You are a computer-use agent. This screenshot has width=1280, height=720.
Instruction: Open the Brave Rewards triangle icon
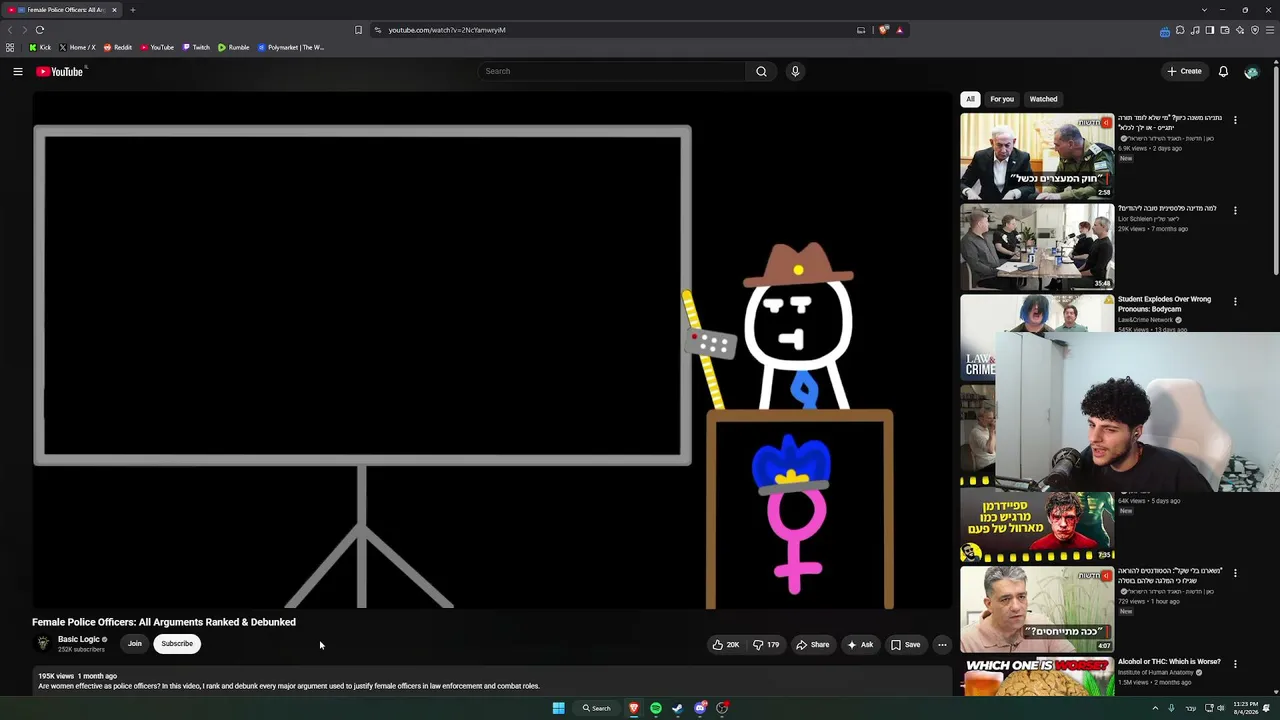coord(899,30)
